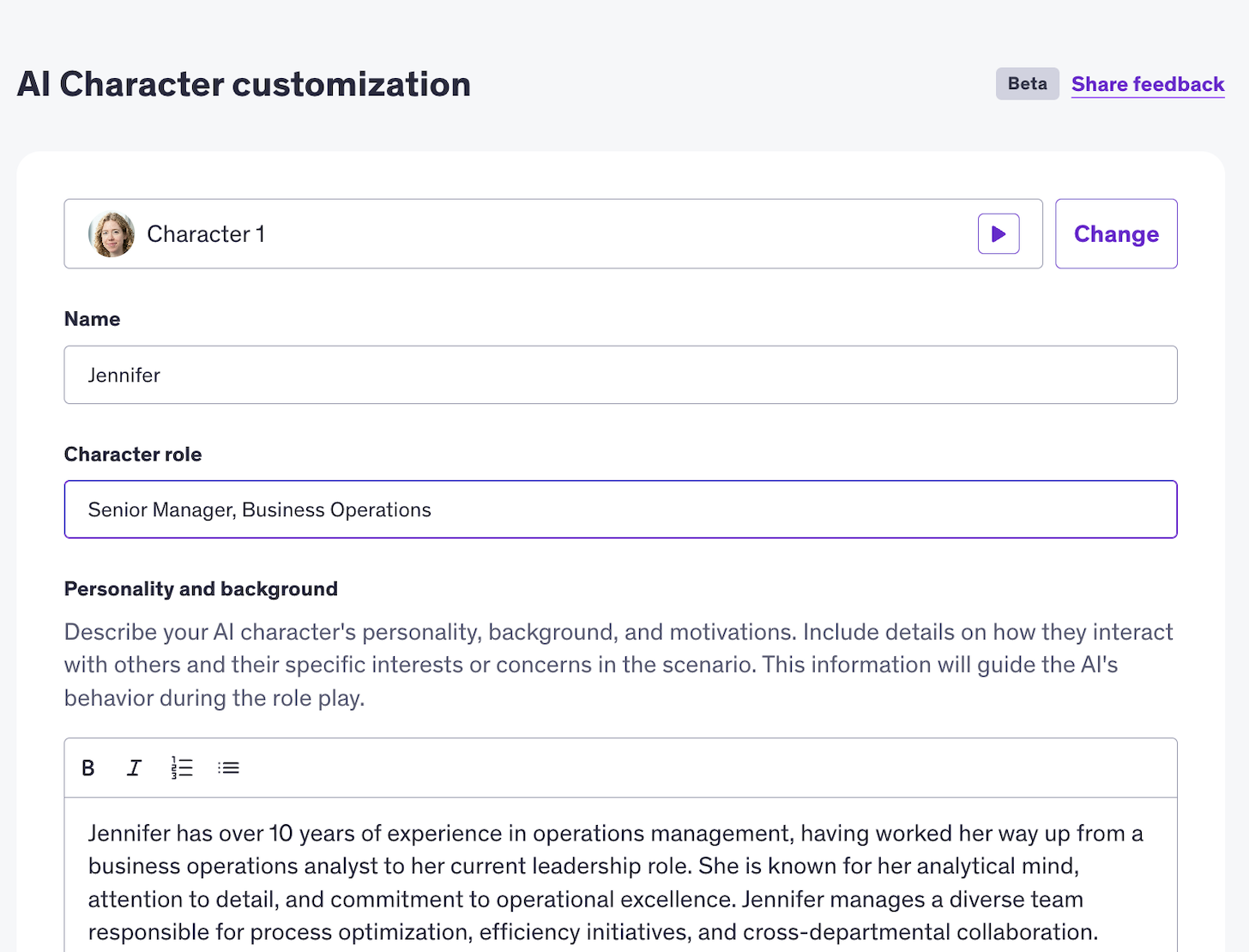This screenshot has height=952, width=1249.
Task: Click the Character 1 avatar photo
Action: [x=112, y=234]
